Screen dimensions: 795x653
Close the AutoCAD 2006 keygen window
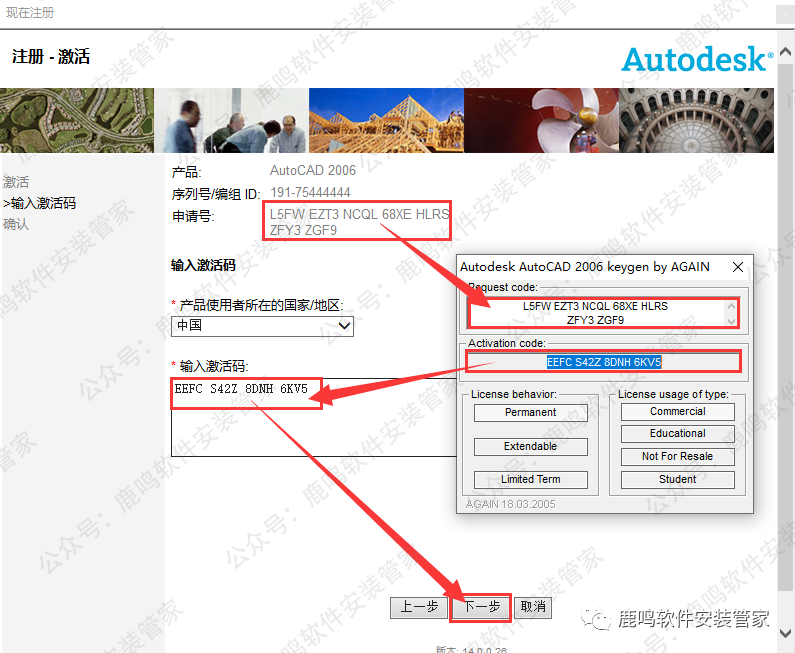[x=738, y=267]
